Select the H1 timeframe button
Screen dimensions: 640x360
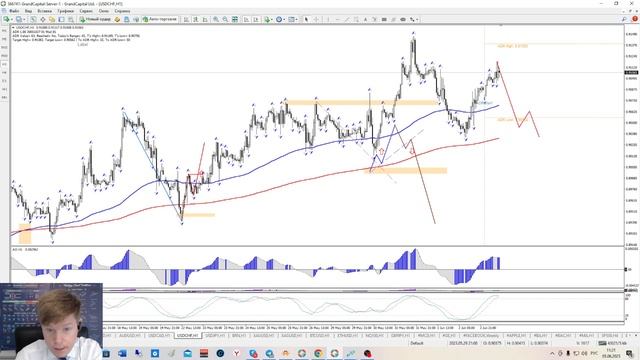click(x=4, y=64)
